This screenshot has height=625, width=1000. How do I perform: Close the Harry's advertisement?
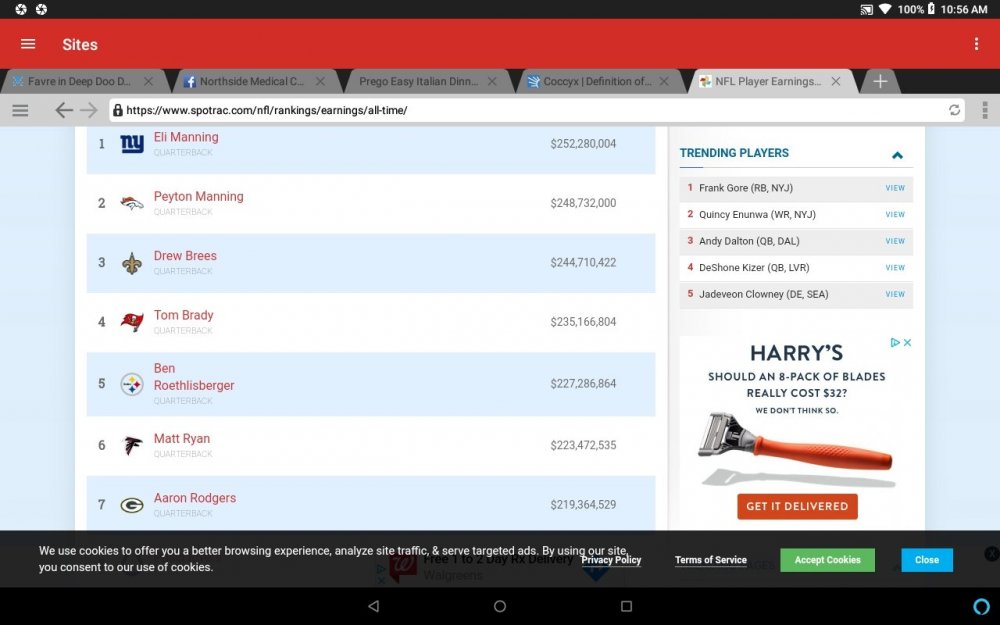click(907, 342)
